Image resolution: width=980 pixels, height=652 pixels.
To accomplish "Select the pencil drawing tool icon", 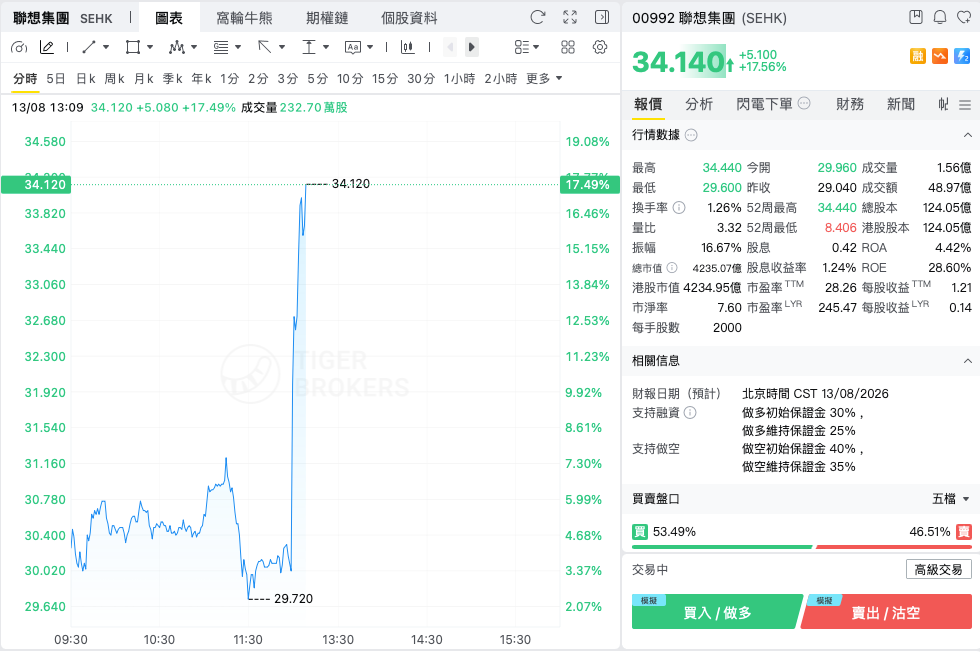I will (x=47, y=47).
